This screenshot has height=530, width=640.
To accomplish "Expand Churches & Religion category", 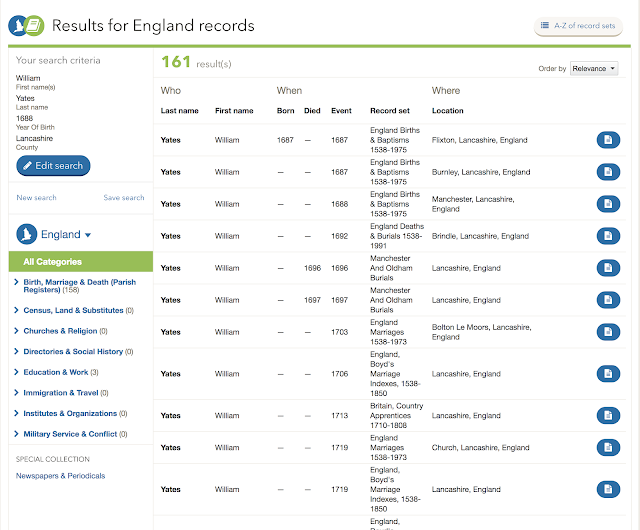I will tap(60, 331).
